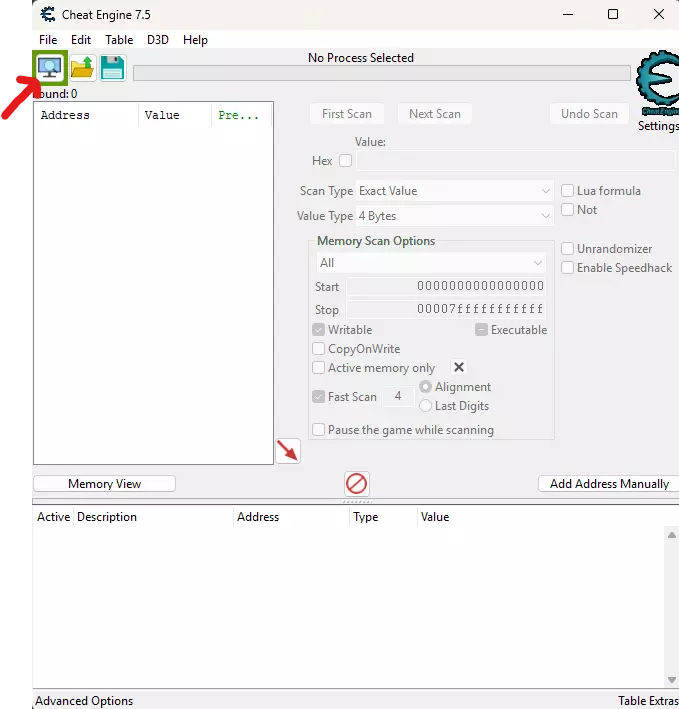Copy selected addresses with red arrow icon
Viewport: 679px width, 709px height.
(x=288, y=451)
